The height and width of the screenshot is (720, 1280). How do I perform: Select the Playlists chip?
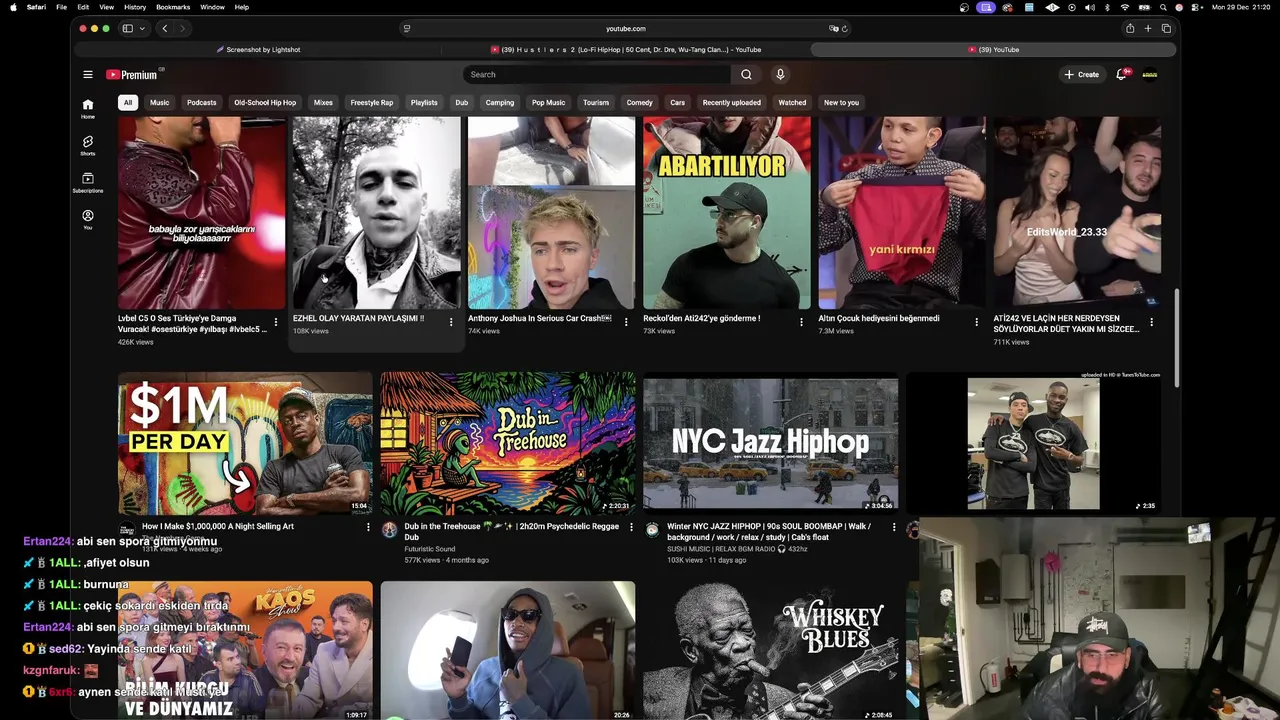coord(424,102)
